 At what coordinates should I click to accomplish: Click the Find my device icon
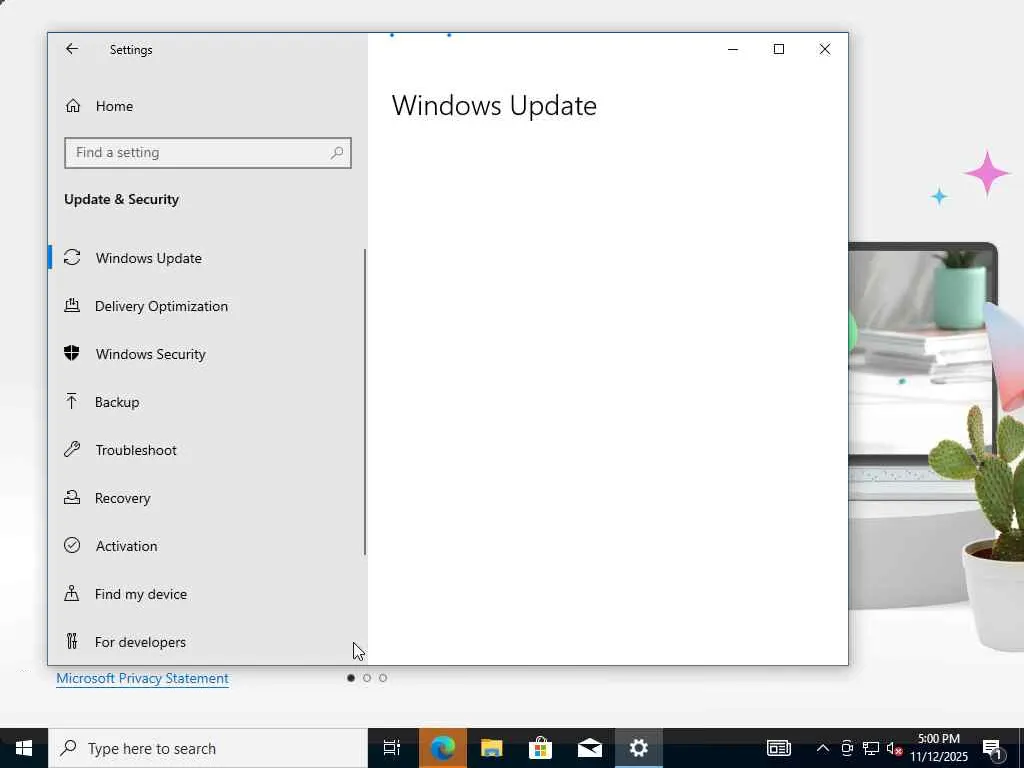click(72, 593)
